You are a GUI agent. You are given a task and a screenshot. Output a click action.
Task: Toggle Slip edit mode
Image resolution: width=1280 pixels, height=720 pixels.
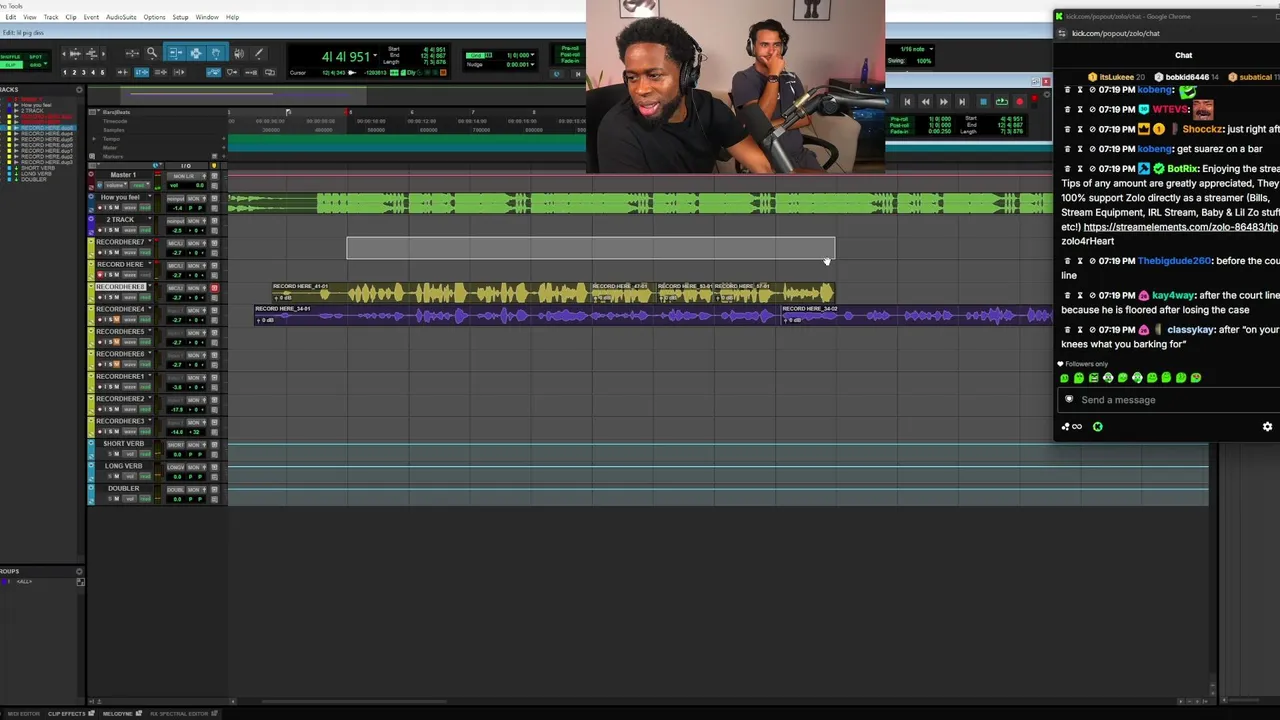[13, 64]
